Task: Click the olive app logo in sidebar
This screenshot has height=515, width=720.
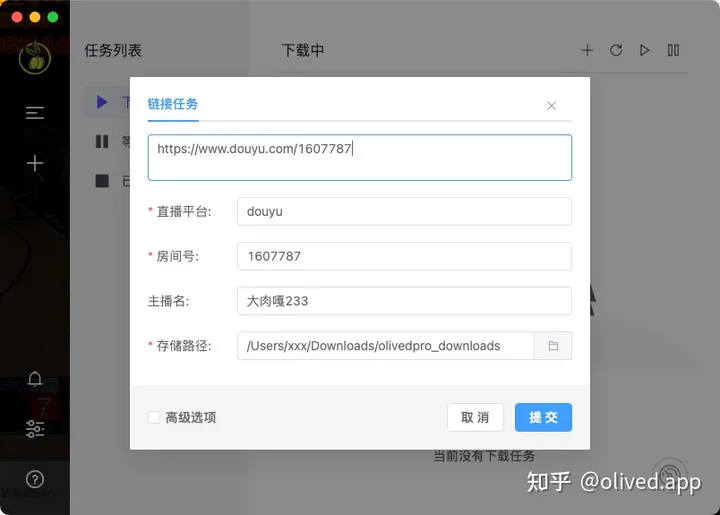Action: [x=34, y=57]
